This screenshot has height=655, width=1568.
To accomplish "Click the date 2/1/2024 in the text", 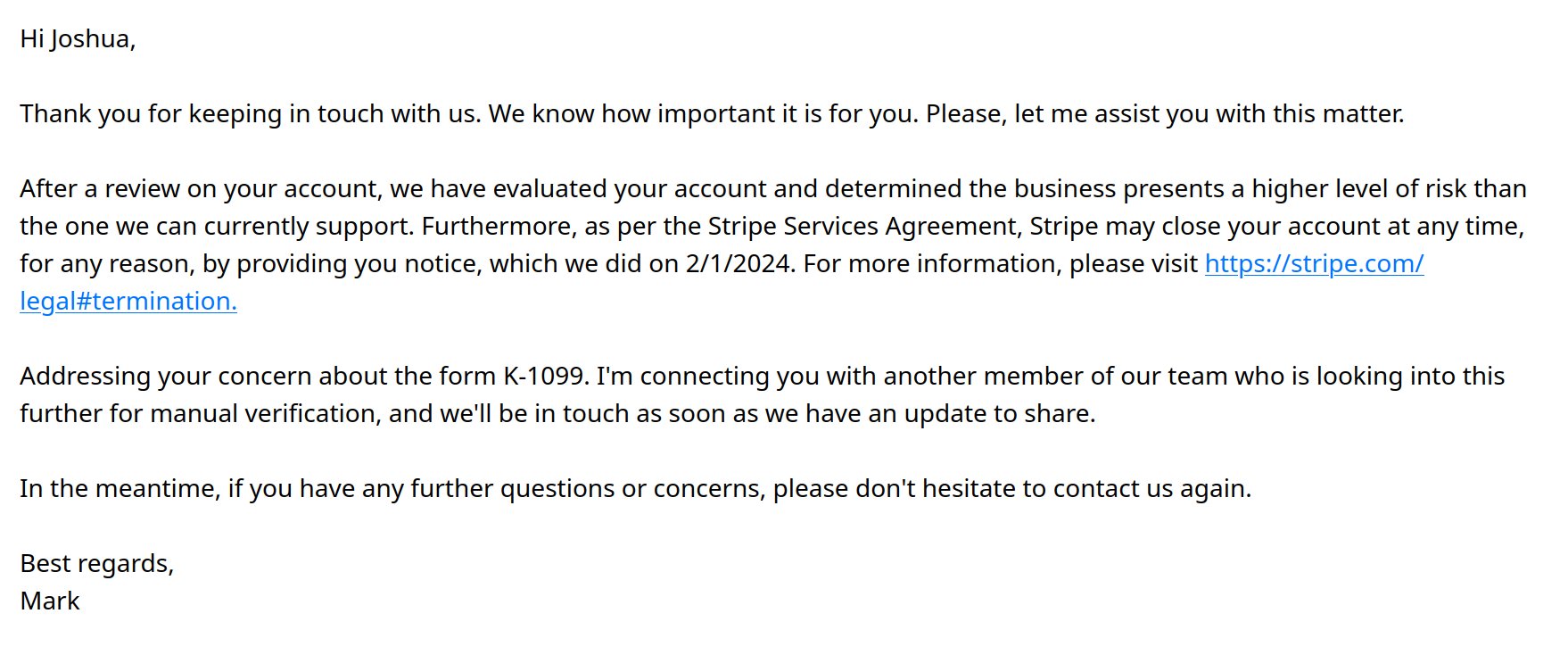I will click(x=739, y=264).
